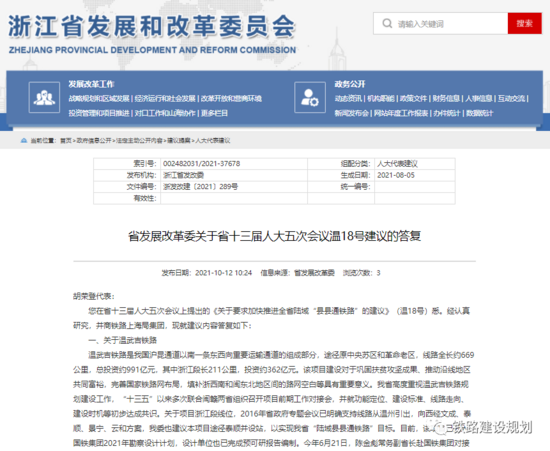Click the heading 一、关于温武吉铁路

(122, 340)
